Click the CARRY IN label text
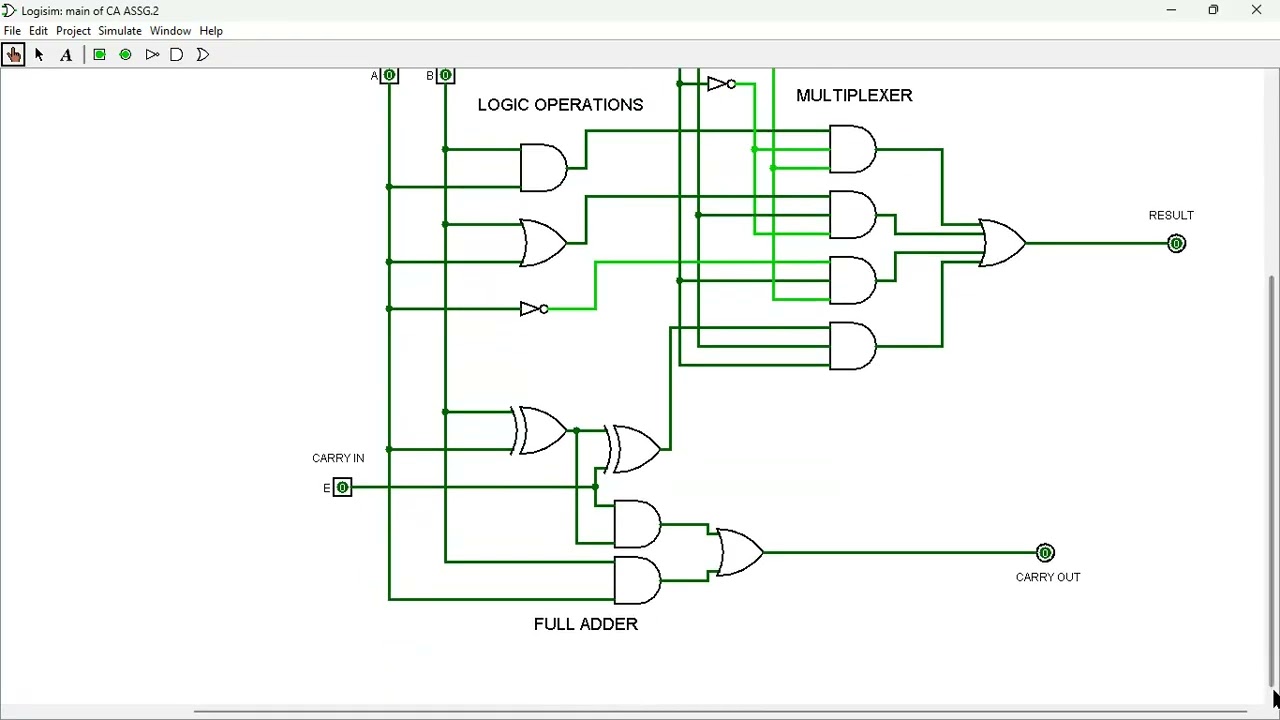This screenshot has width=1280, height=720. click(338, 458)
